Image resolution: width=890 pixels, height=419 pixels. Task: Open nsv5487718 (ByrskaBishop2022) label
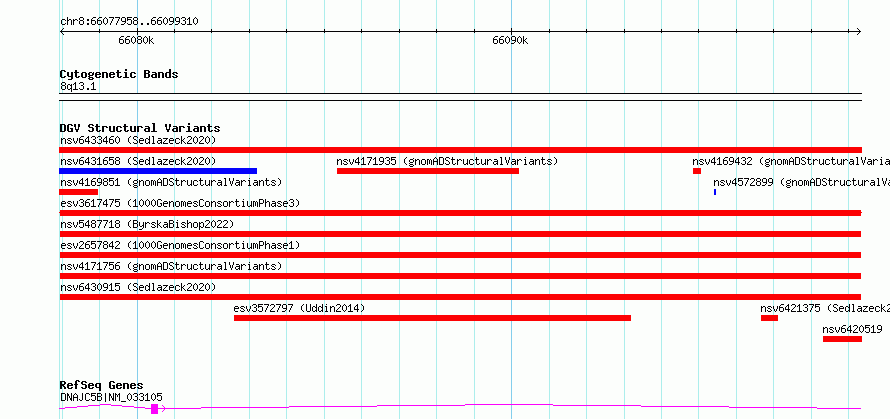pos(147,224)
